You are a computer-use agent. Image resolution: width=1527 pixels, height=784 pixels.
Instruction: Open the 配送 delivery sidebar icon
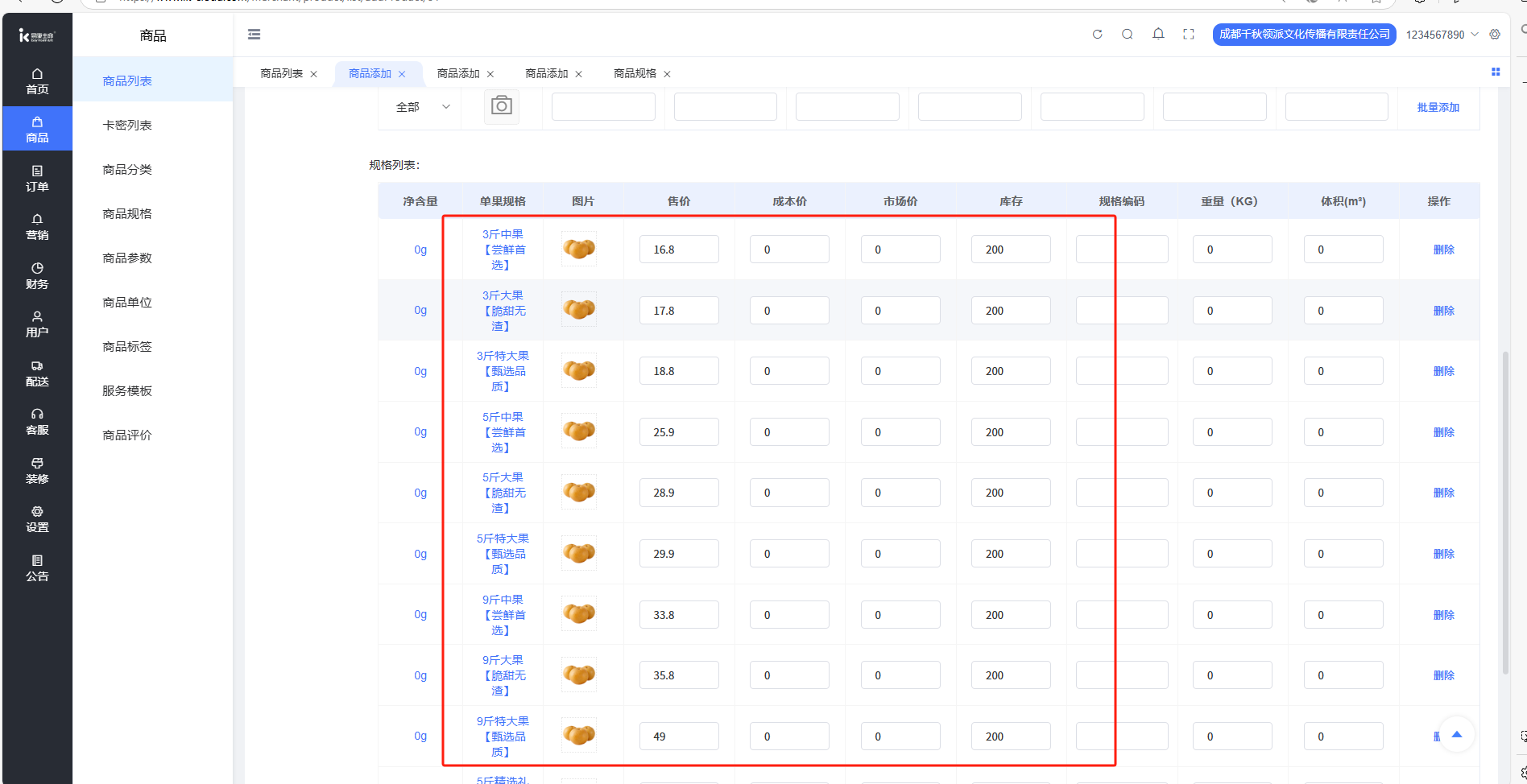click(x=37, y=373)
